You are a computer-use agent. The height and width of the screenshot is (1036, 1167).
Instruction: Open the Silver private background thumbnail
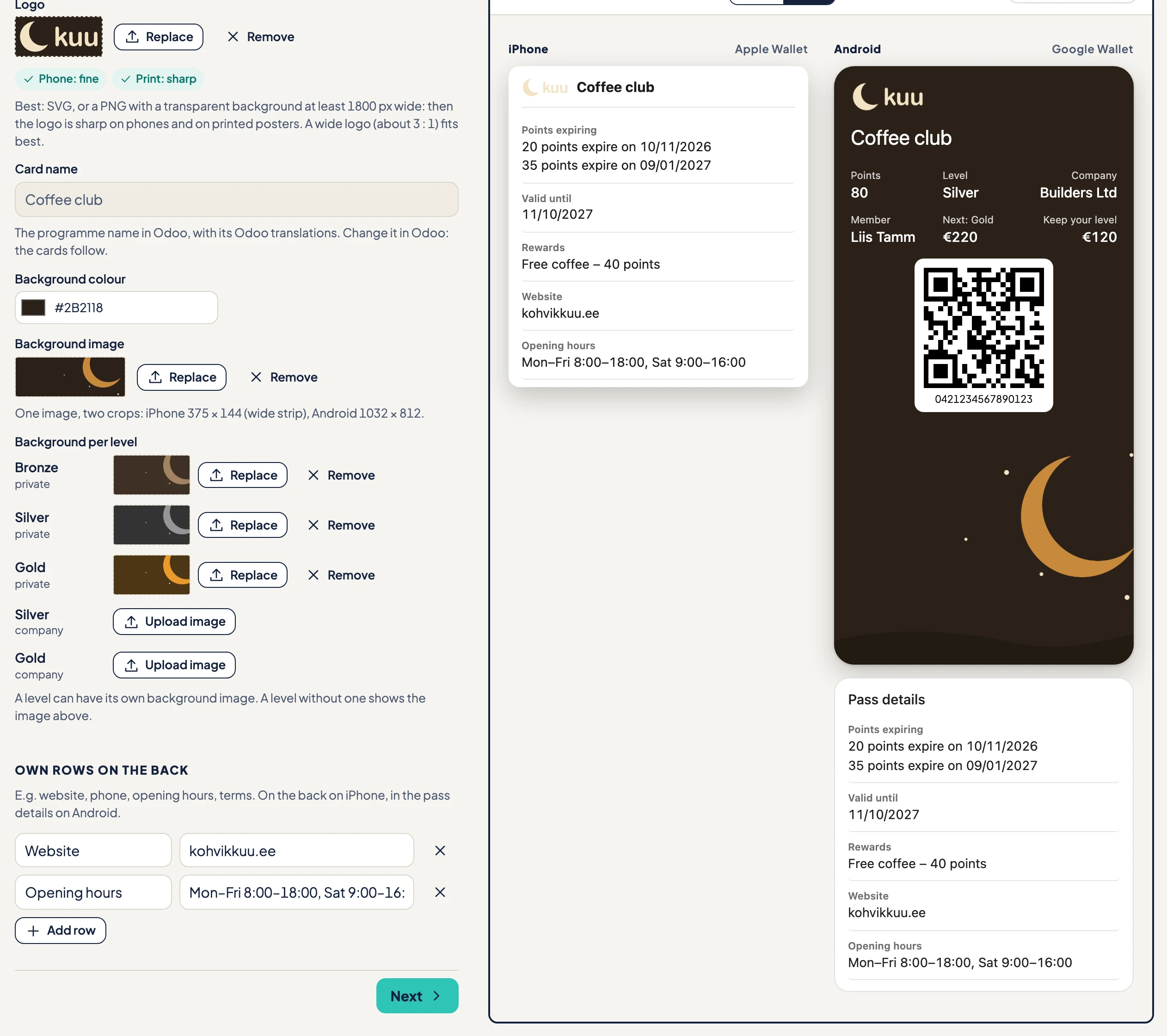[151, 524]
